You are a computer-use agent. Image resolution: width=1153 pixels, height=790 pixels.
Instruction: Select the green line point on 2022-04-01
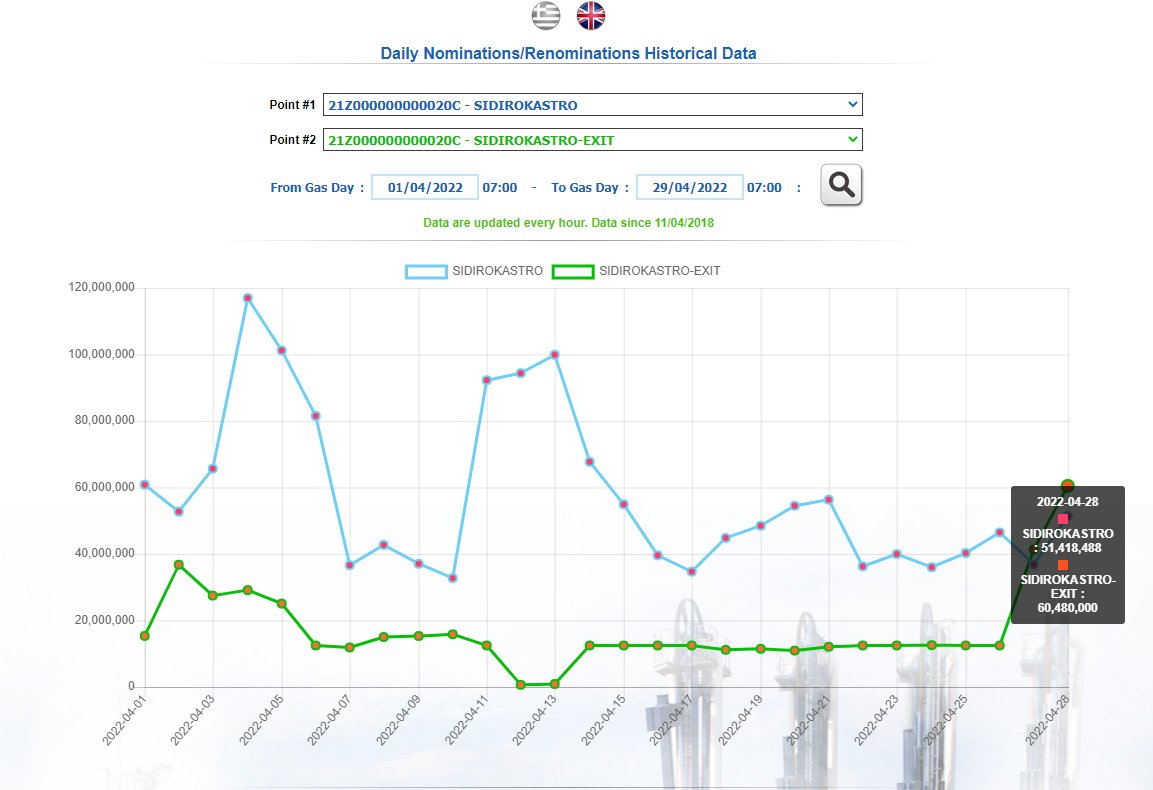145,636
